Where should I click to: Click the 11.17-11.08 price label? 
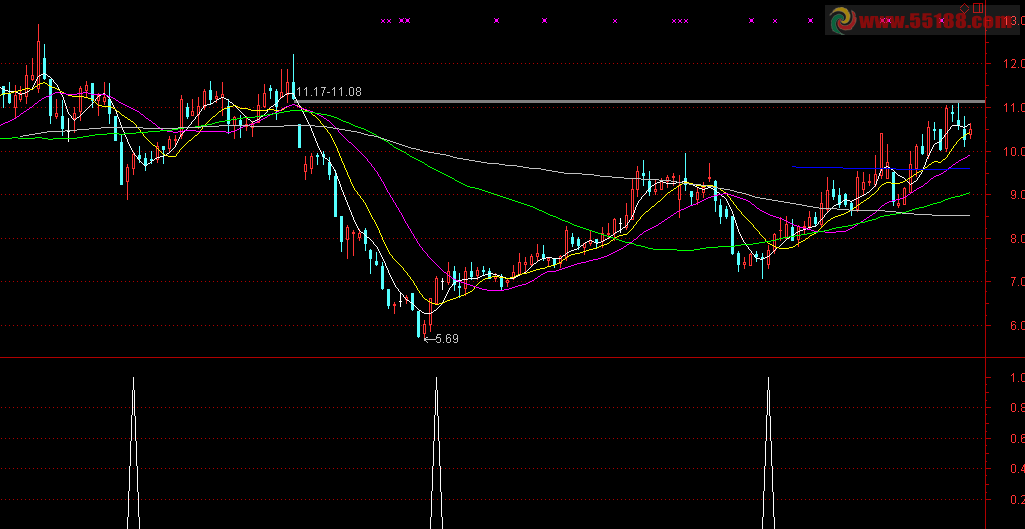[328, 92]
